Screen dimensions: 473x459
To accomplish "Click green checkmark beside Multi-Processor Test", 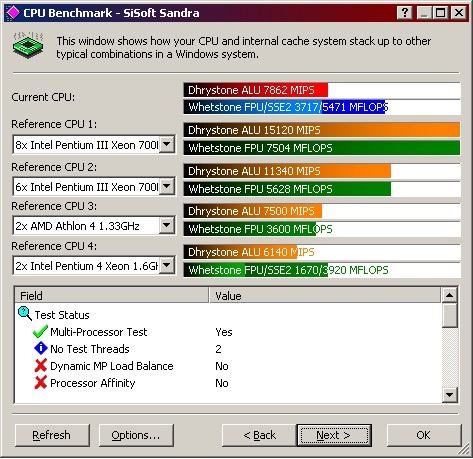I will pyautogui.click(x=41, y=331).
